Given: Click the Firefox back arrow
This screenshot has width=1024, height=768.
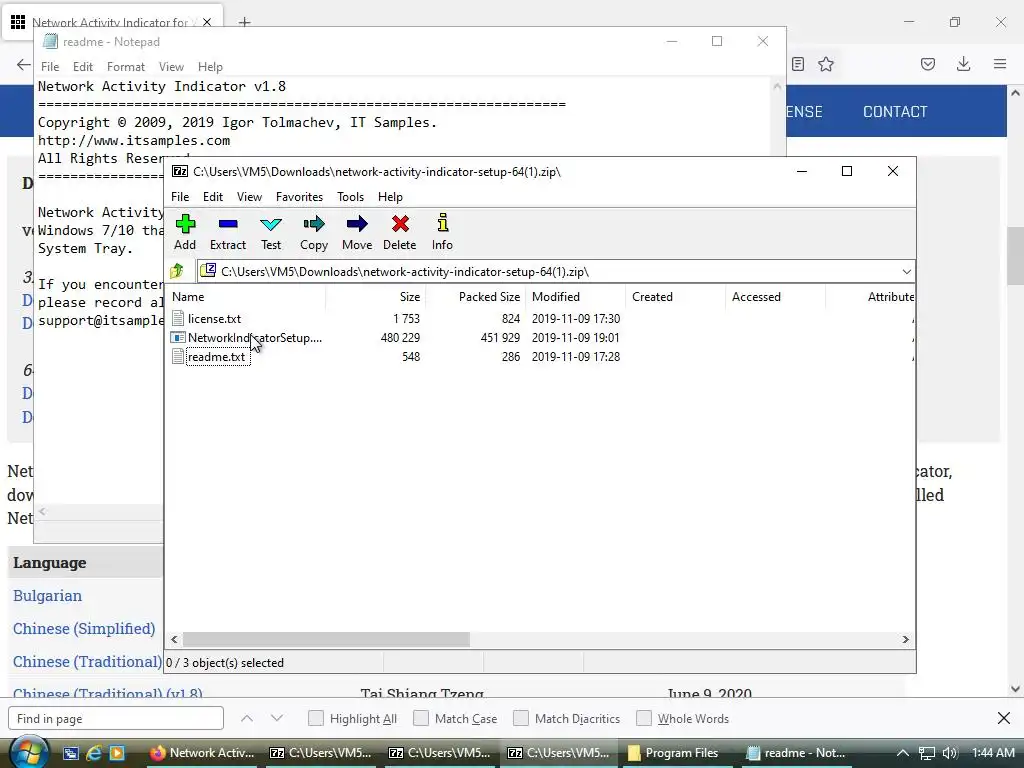Looking at the screenshot, I should point(24,64).
